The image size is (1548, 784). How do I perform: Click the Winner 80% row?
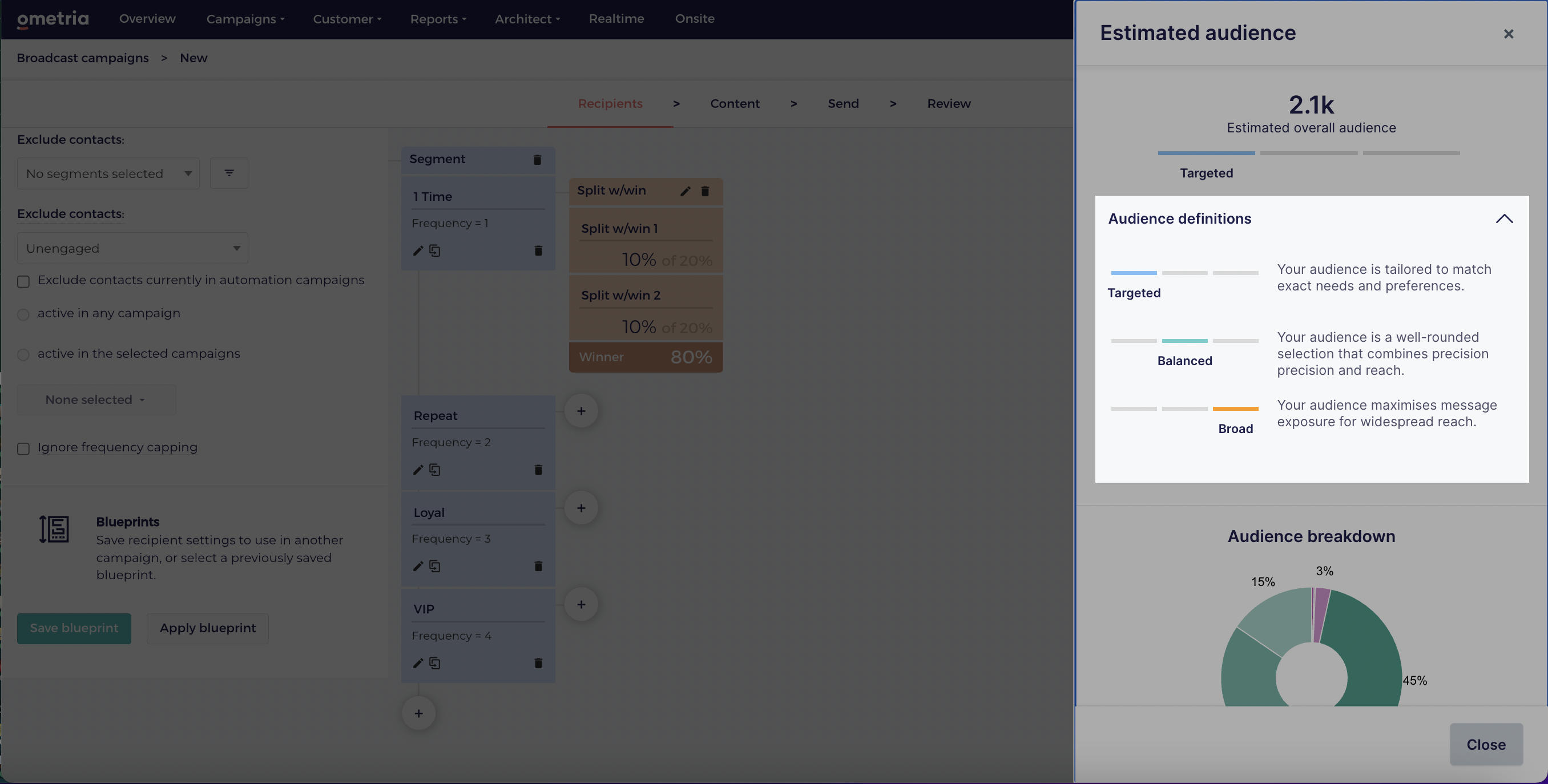click(x=646, y=357)
